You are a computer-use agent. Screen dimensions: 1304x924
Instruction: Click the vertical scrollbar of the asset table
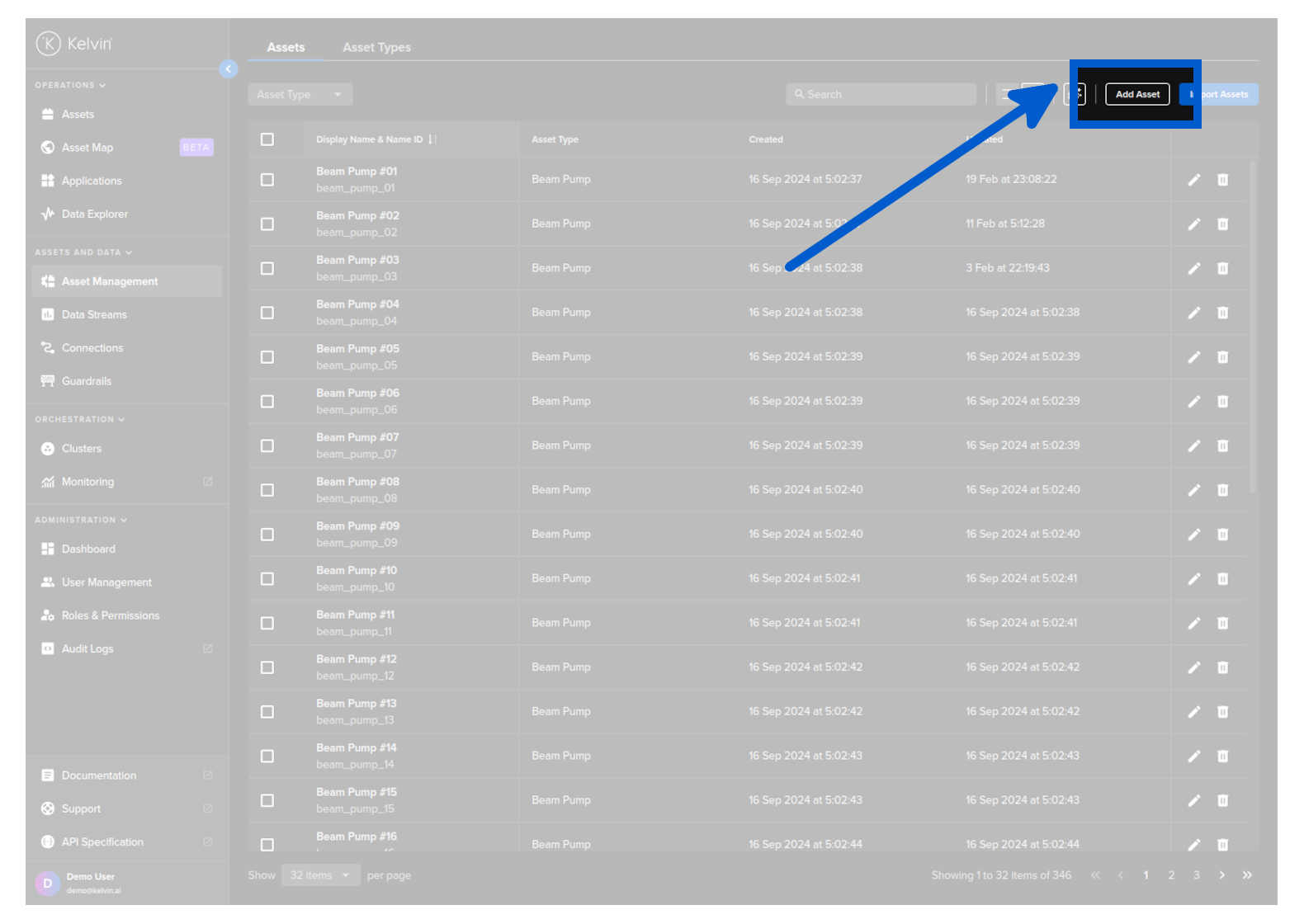click(x=1252, y=330)
